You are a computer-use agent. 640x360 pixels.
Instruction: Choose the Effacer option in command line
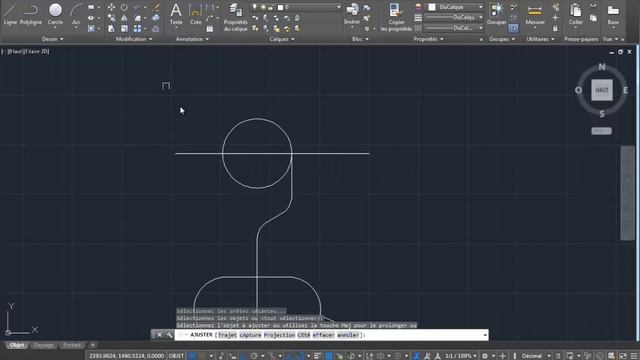click(324, 335)
